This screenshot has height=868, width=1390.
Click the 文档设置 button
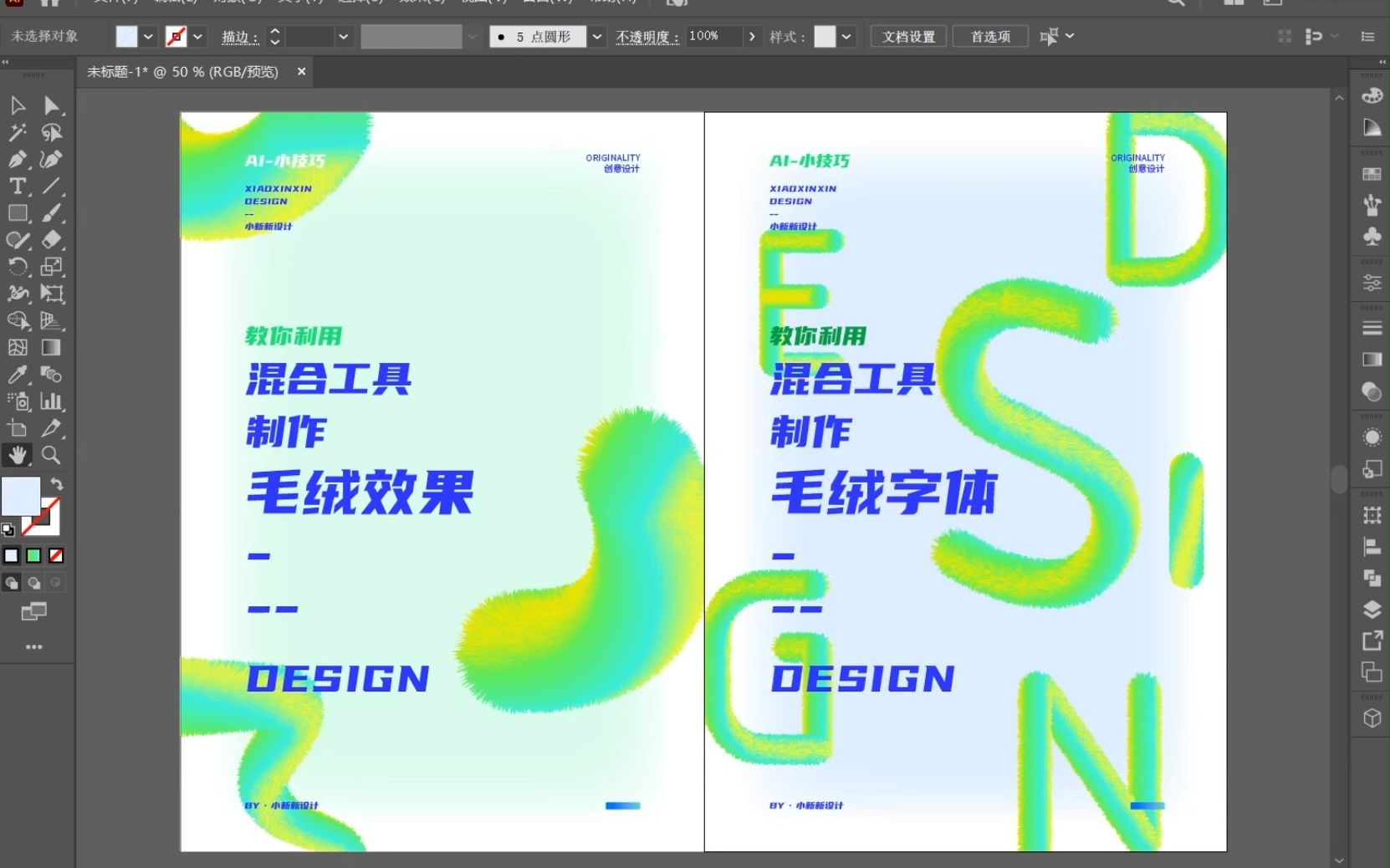[907, 36]
